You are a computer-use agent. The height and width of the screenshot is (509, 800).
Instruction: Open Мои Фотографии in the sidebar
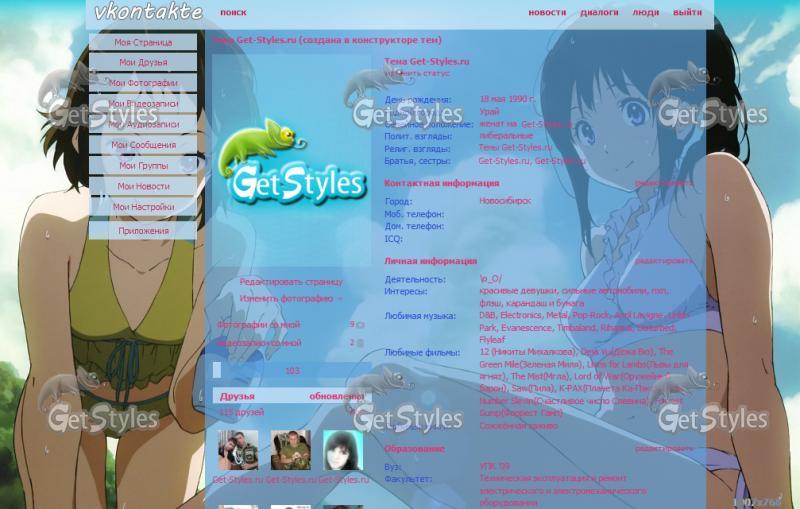[143, 83]
